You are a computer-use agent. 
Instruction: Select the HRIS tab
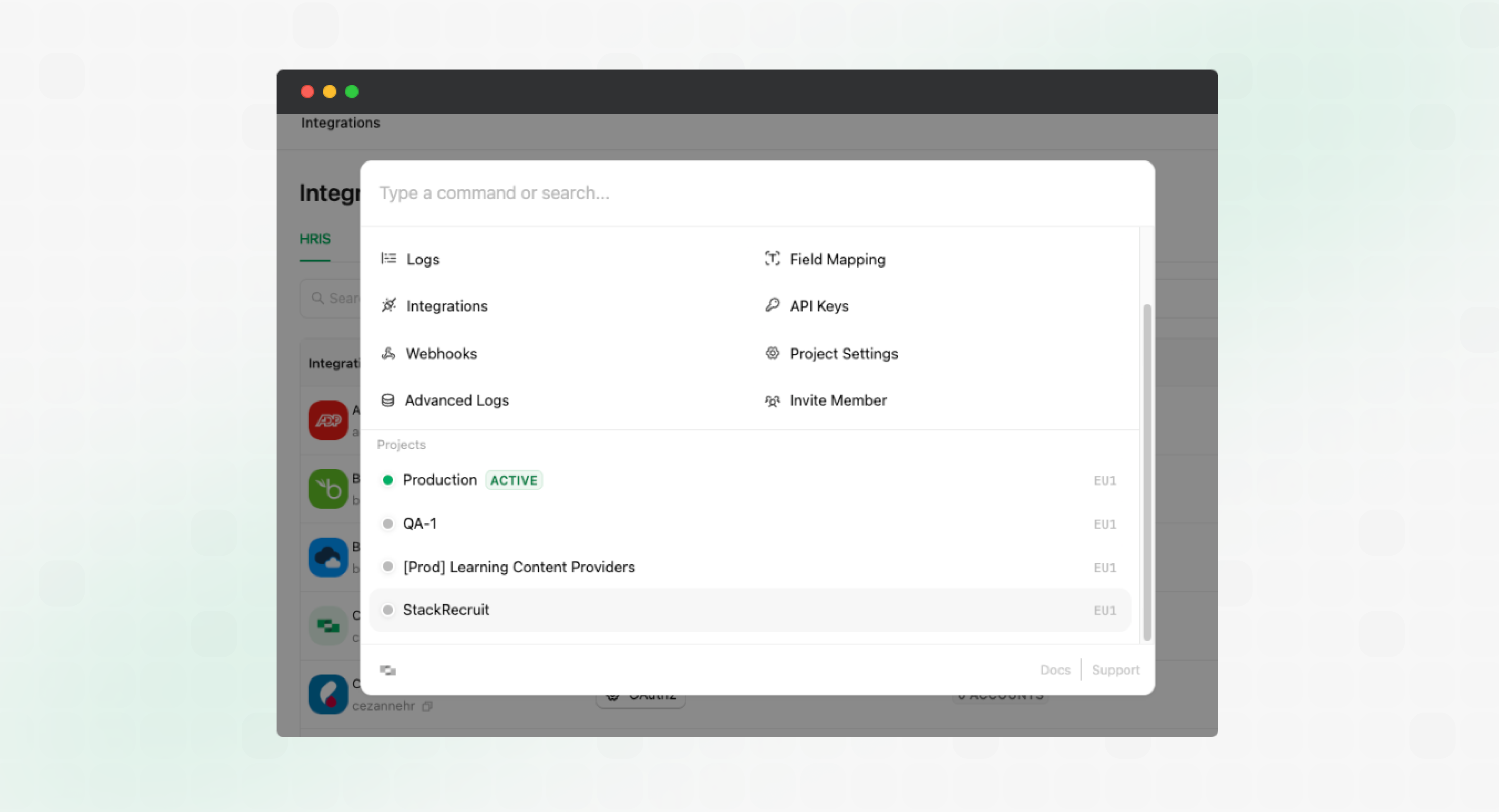(x=315, y=239)
